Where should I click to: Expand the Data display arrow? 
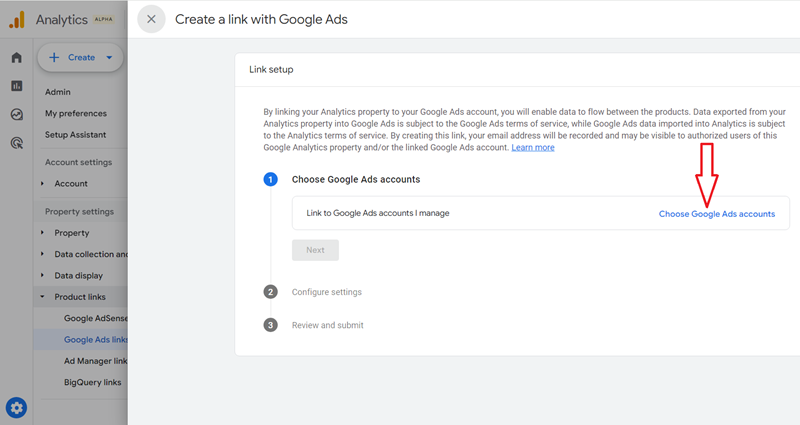click(42, 276)
